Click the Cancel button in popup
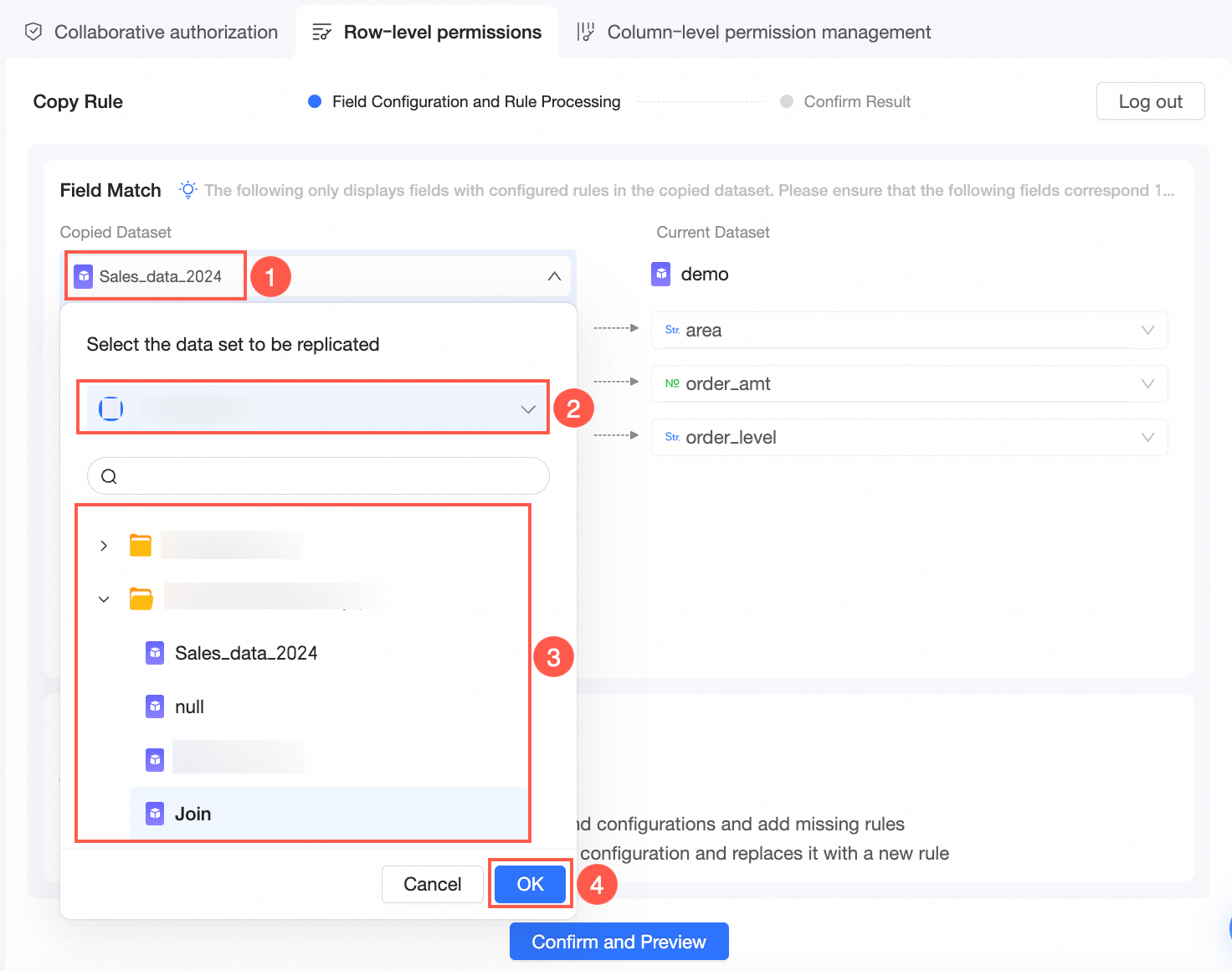 pos(433,884)
